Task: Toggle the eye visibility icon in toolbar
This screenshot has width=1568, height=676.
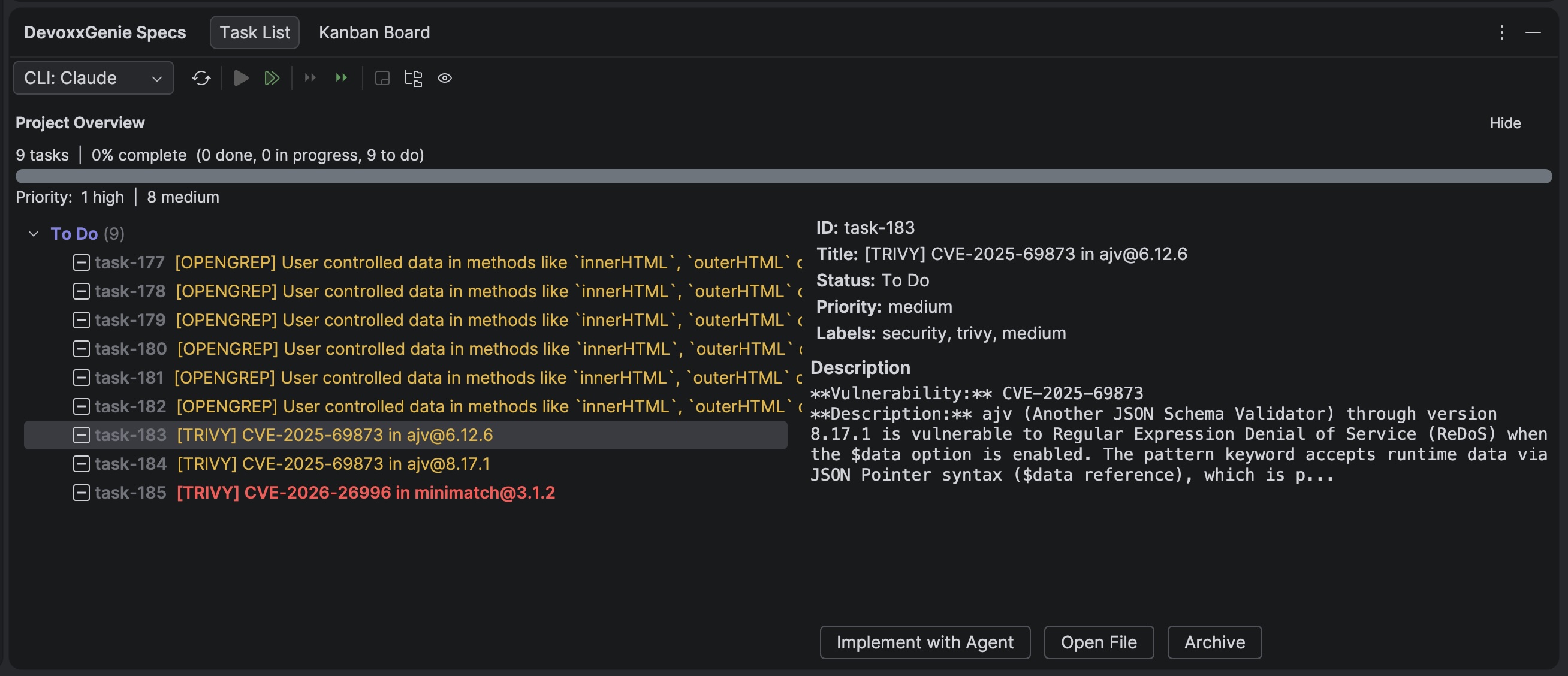Action: point(445,78)
